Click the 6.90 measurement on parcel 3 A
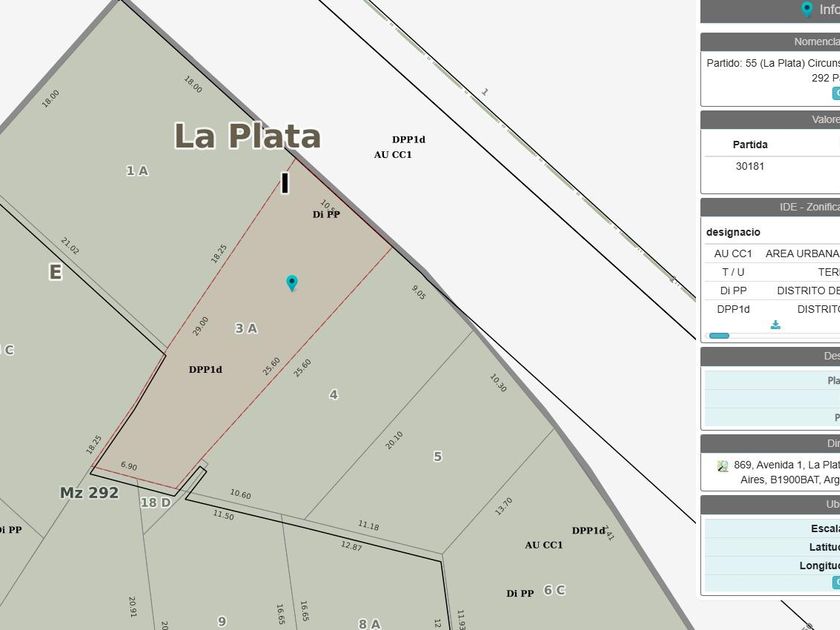840x630 pixels. click(129, 466)
